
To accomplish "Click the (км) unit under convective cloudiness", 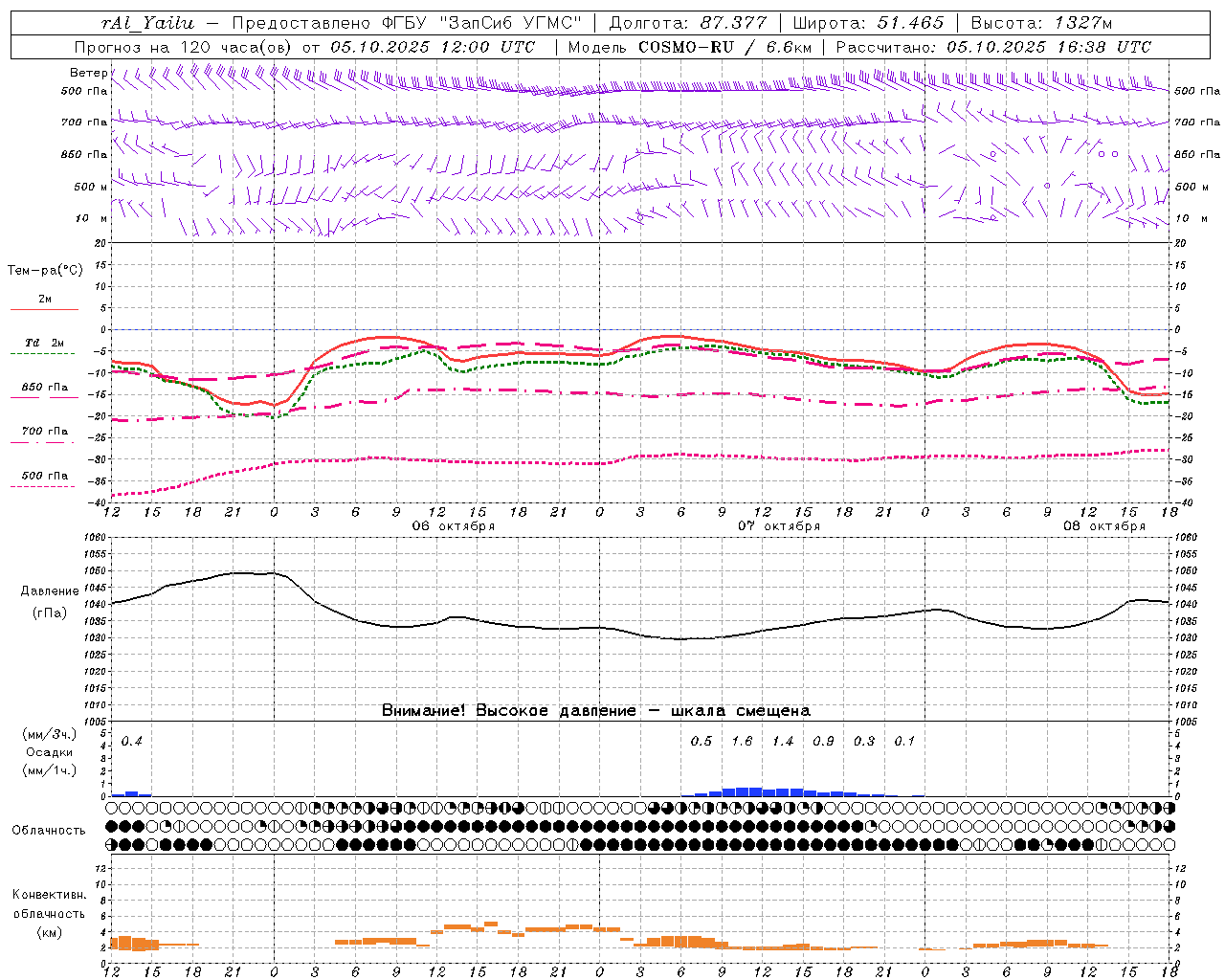I will point(49,932).
